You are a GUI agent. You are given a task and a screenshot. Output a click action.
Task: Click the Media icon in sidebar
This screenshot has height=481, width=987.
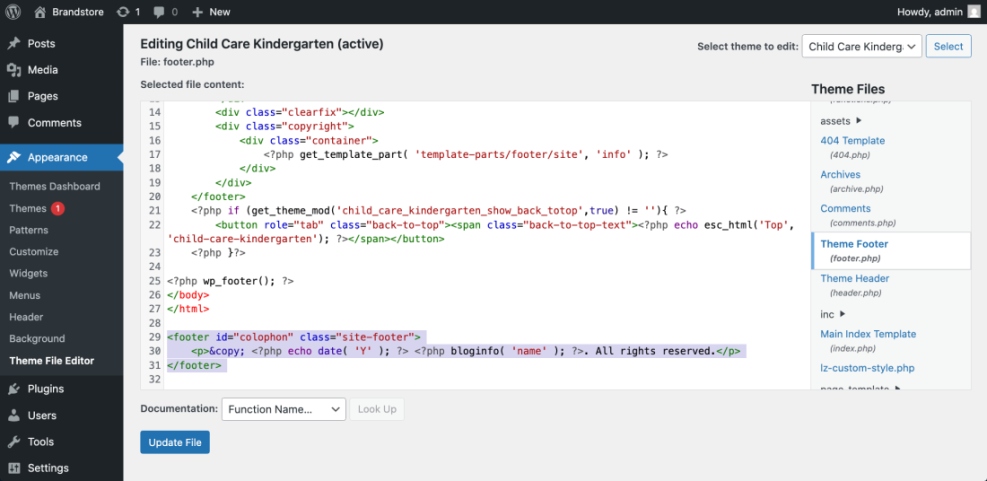(x=14, y=70)
